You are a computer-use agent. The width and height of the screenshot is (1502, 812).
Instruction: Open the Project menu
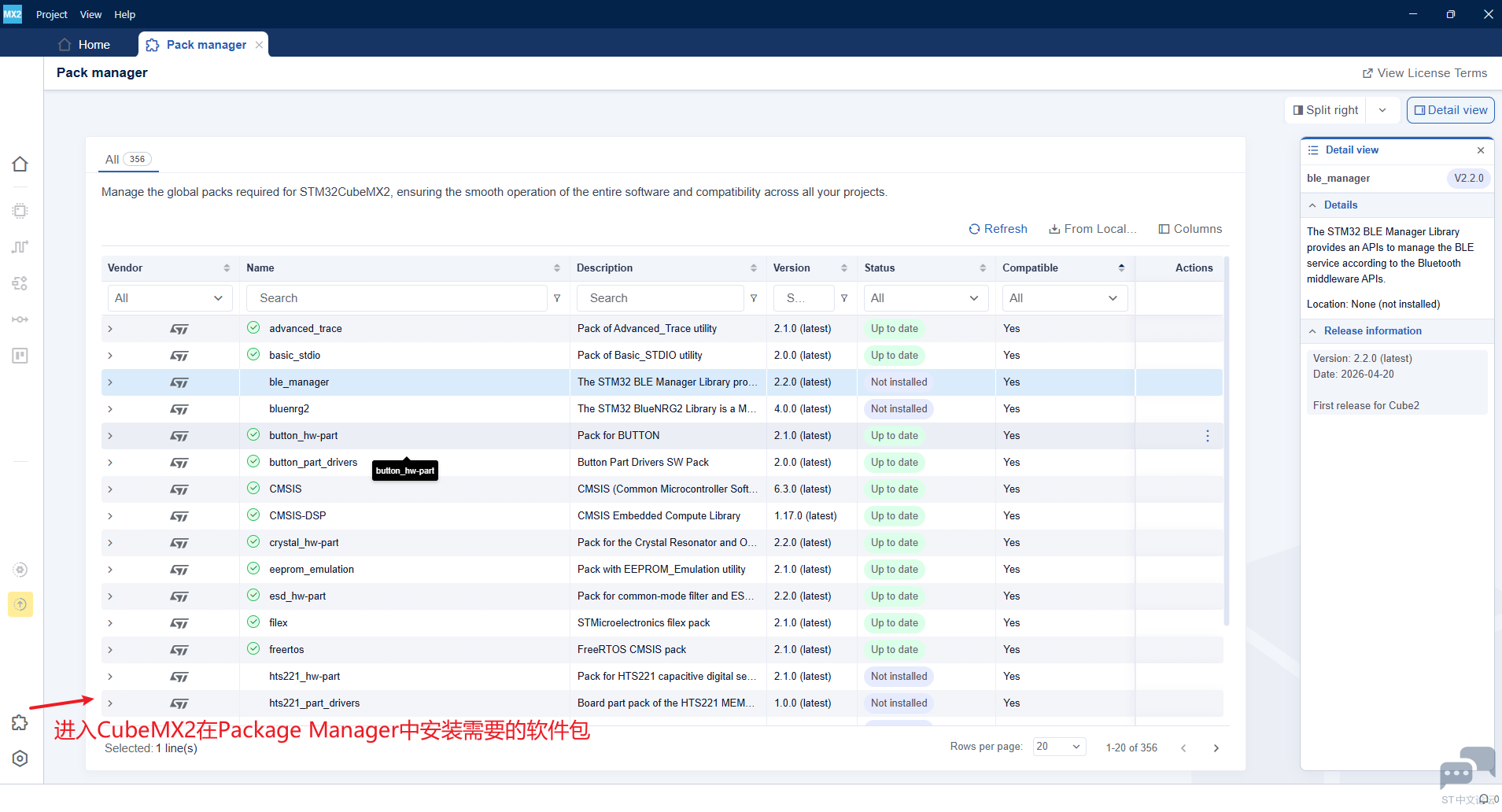pos(52,14)
